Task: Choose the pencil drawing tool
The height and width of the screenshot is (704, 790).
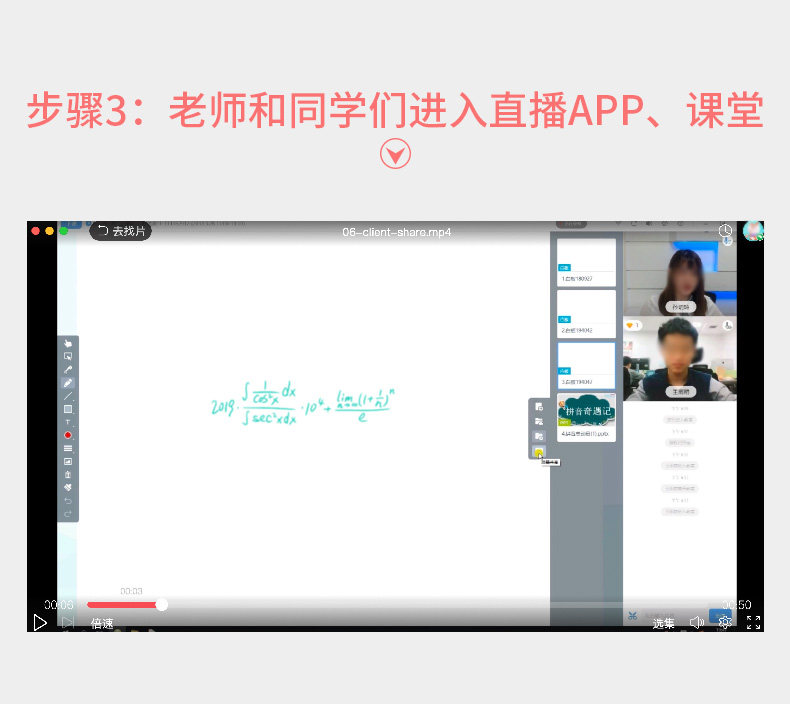Action: pyautogui.click(x=68, y=383)
